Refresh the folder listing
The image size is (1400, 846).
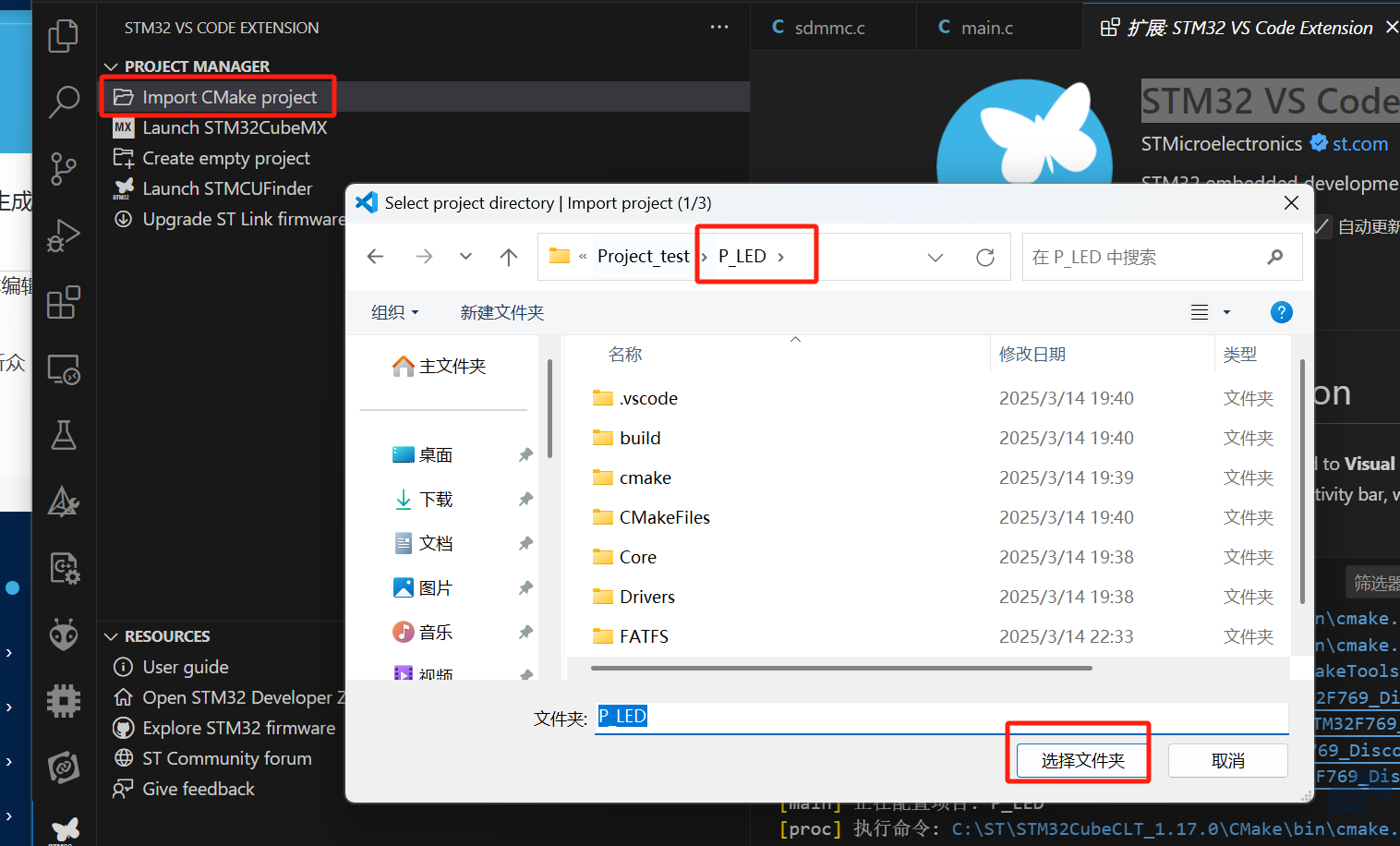[x=985, y=257]
